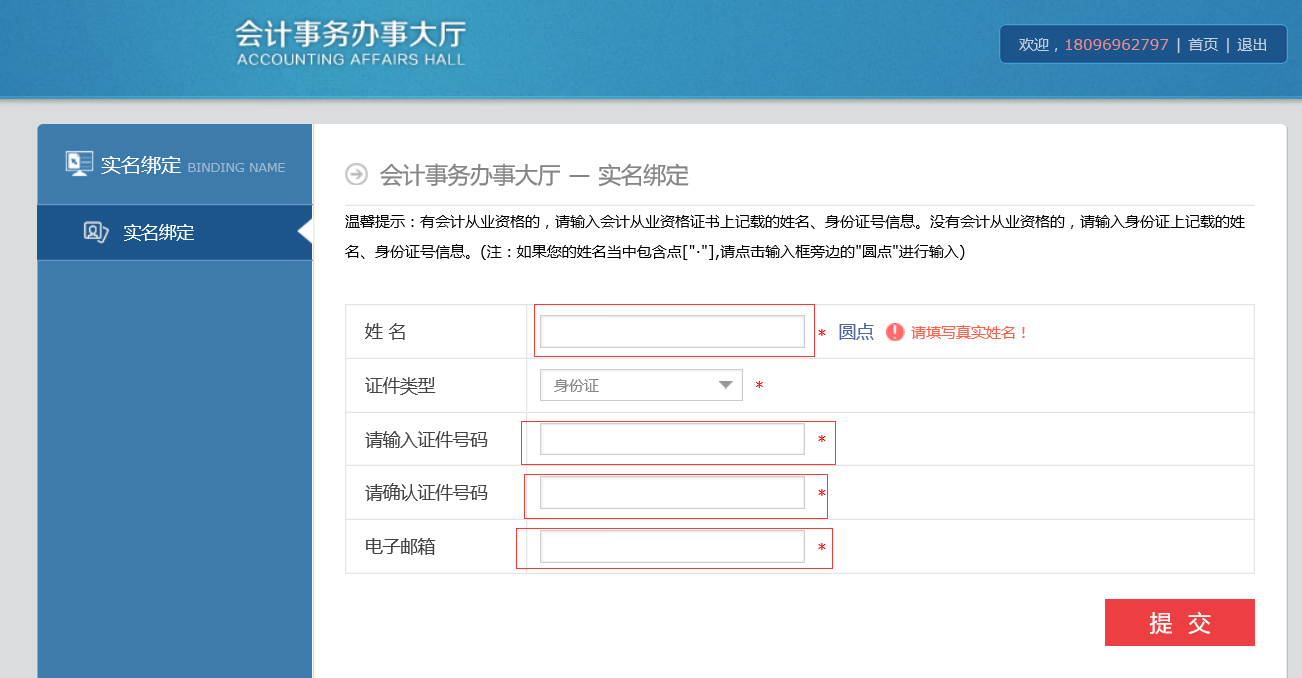Click the 提交 submit button
The height and width of the screenshot is (678, 1302).
(x=1179, y=623)
